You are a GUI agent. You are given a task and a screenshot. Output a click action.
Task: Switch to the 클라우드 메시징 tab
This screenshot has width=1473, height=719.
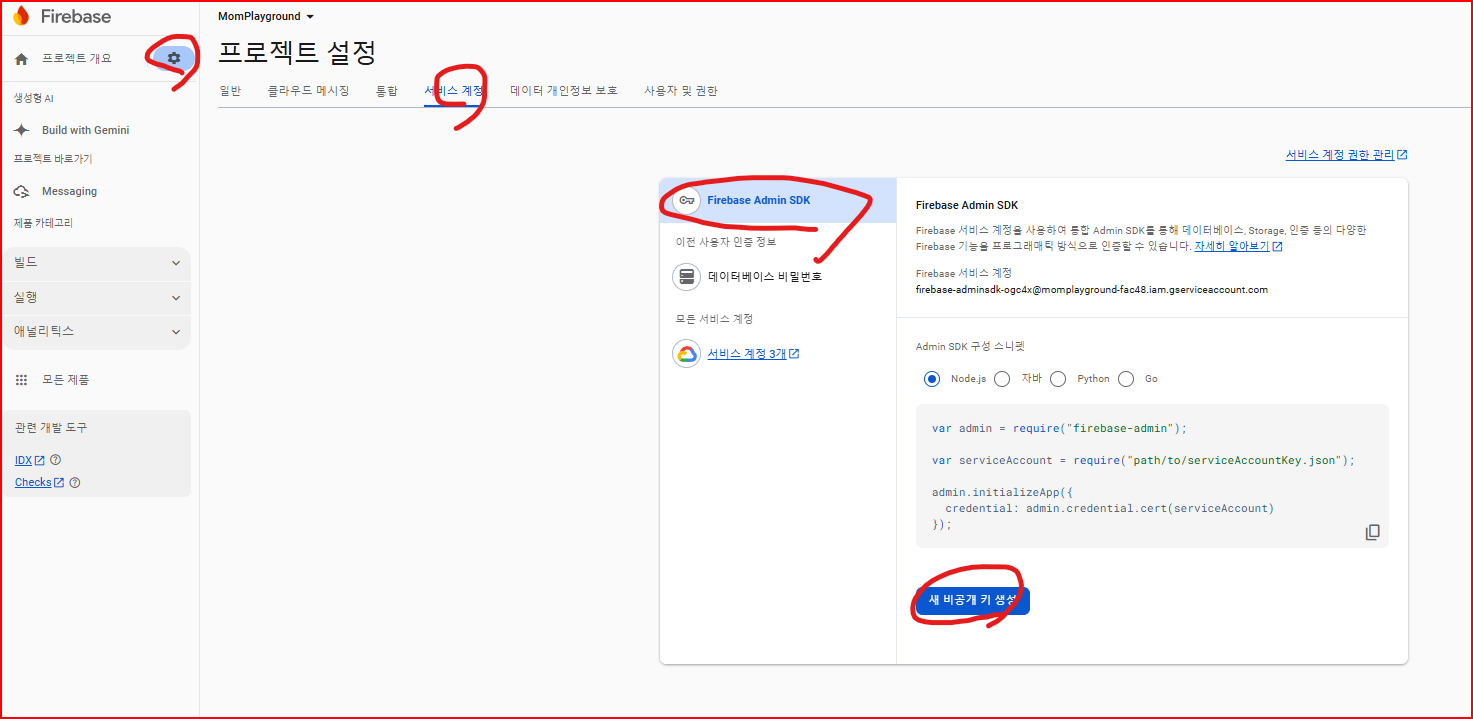[x=308, y=91]
